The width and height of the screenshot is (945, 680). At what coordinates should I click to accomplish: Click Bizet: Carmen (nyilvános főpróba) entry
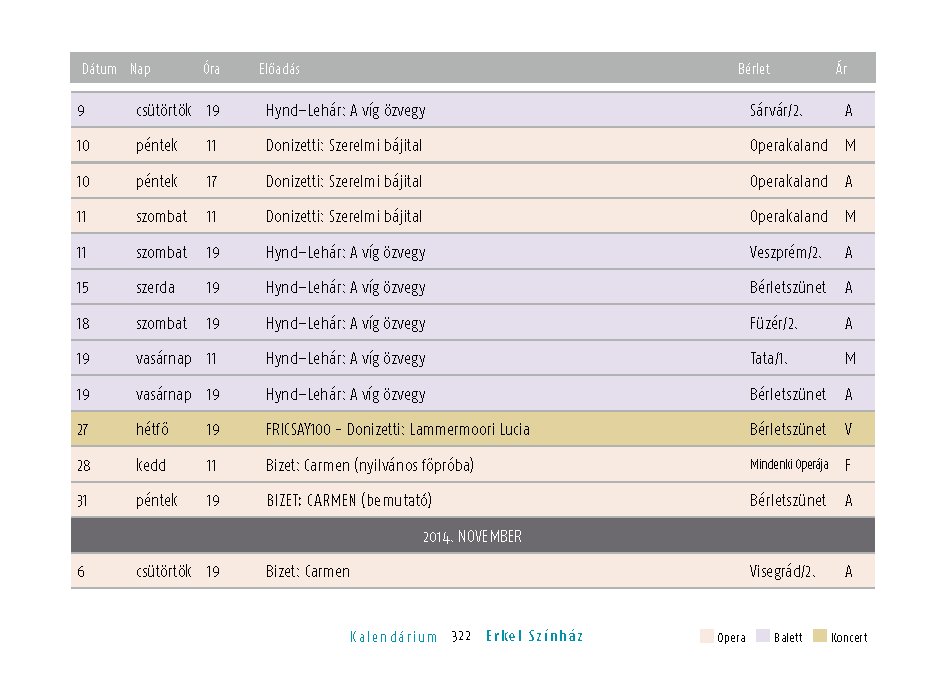369,465
